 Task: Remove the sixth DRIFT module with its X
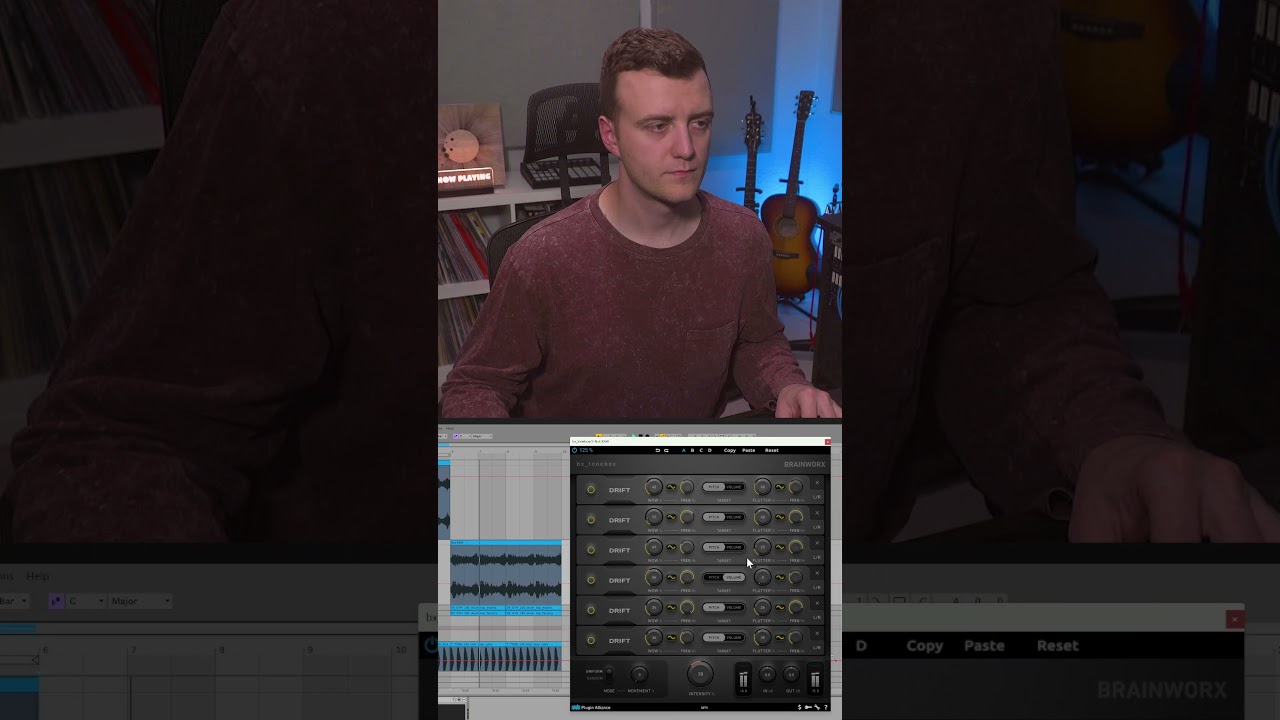point(817,633)
